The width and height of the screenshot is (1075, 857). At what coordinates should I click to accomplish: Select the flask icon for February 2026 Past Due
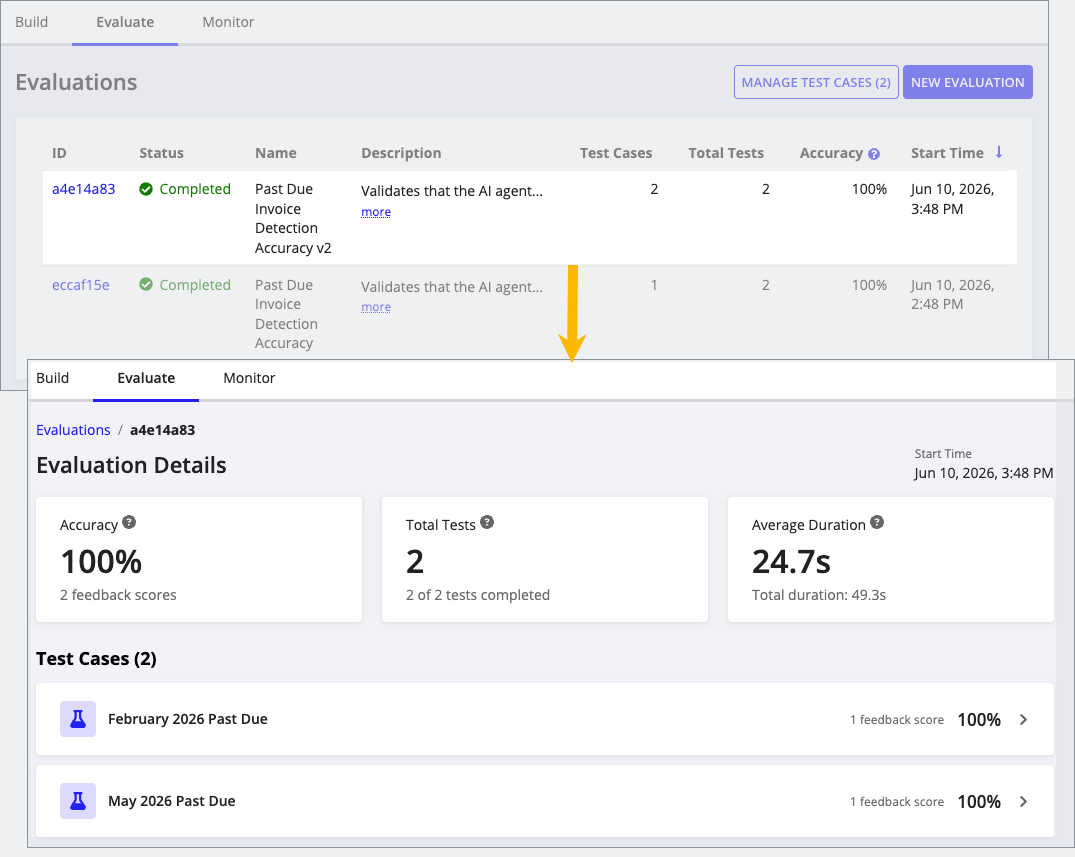click(x=78, y=719)
